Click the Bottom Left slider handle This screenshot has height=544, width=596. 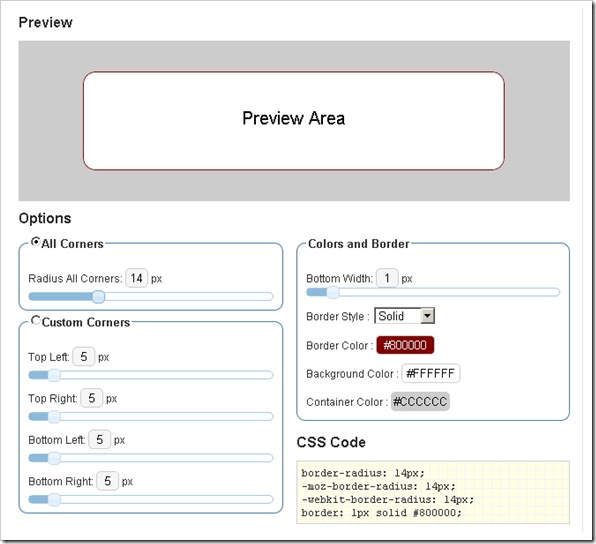(x=54, y=458)
